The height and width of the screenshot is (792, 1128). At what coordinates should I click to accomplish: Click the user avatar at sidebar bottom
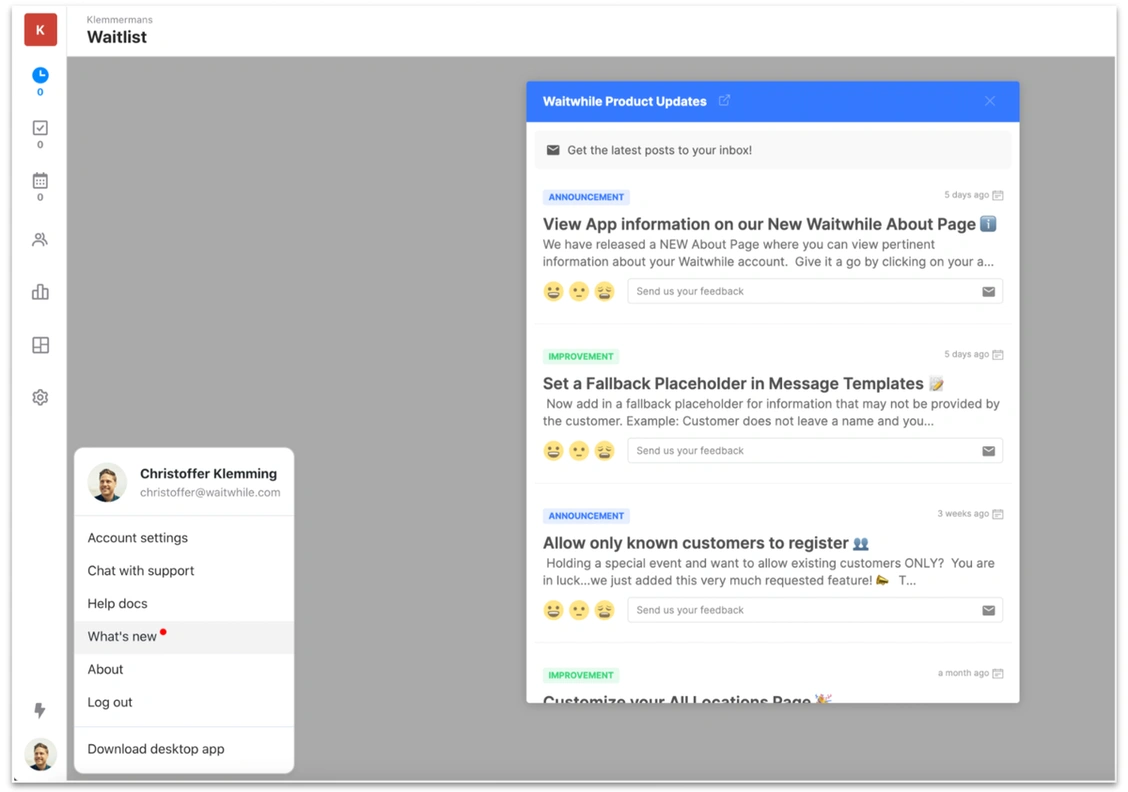point(40,755)
